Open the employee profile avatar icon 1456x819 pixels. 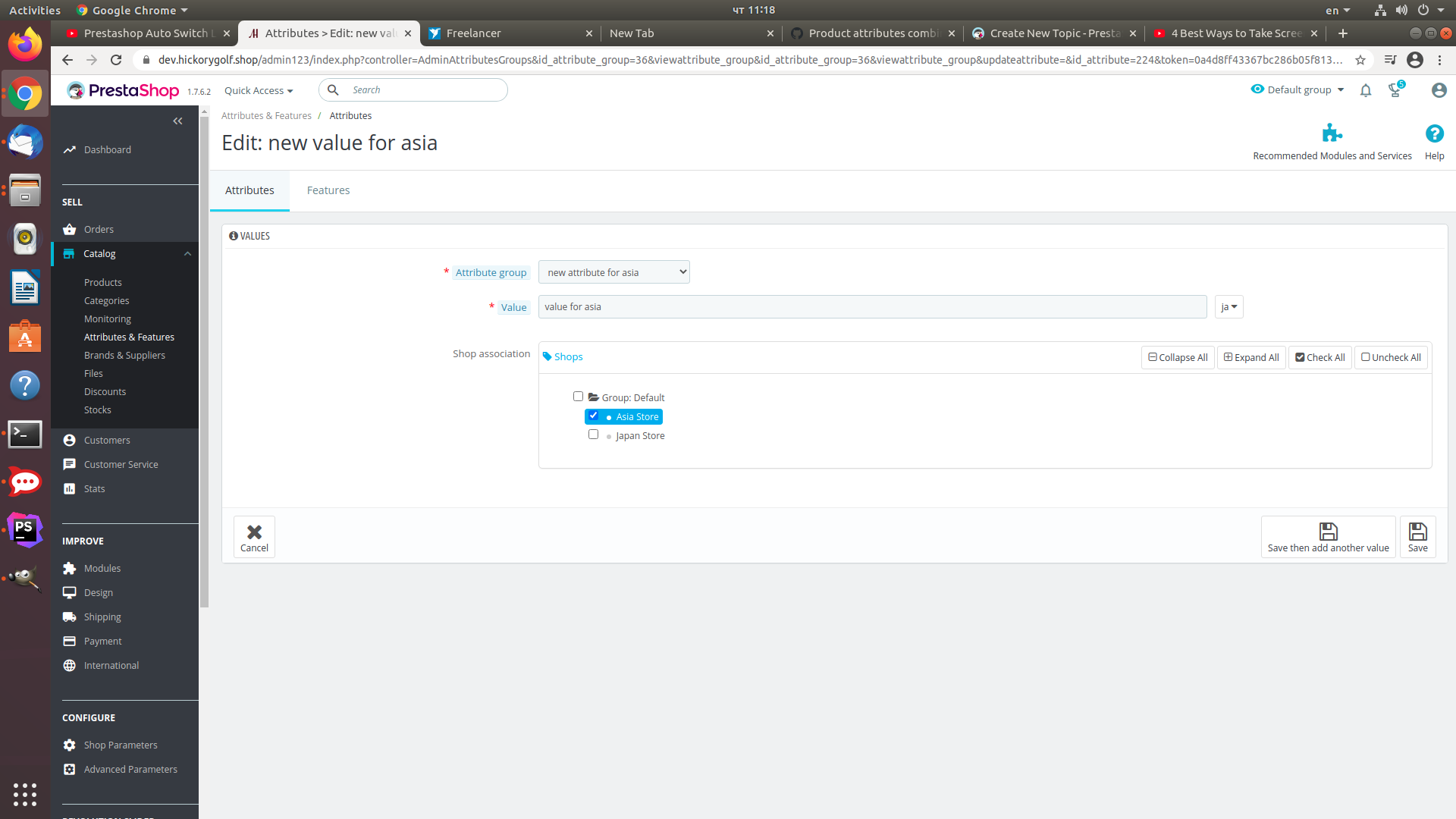click(x=1439, y=90)
